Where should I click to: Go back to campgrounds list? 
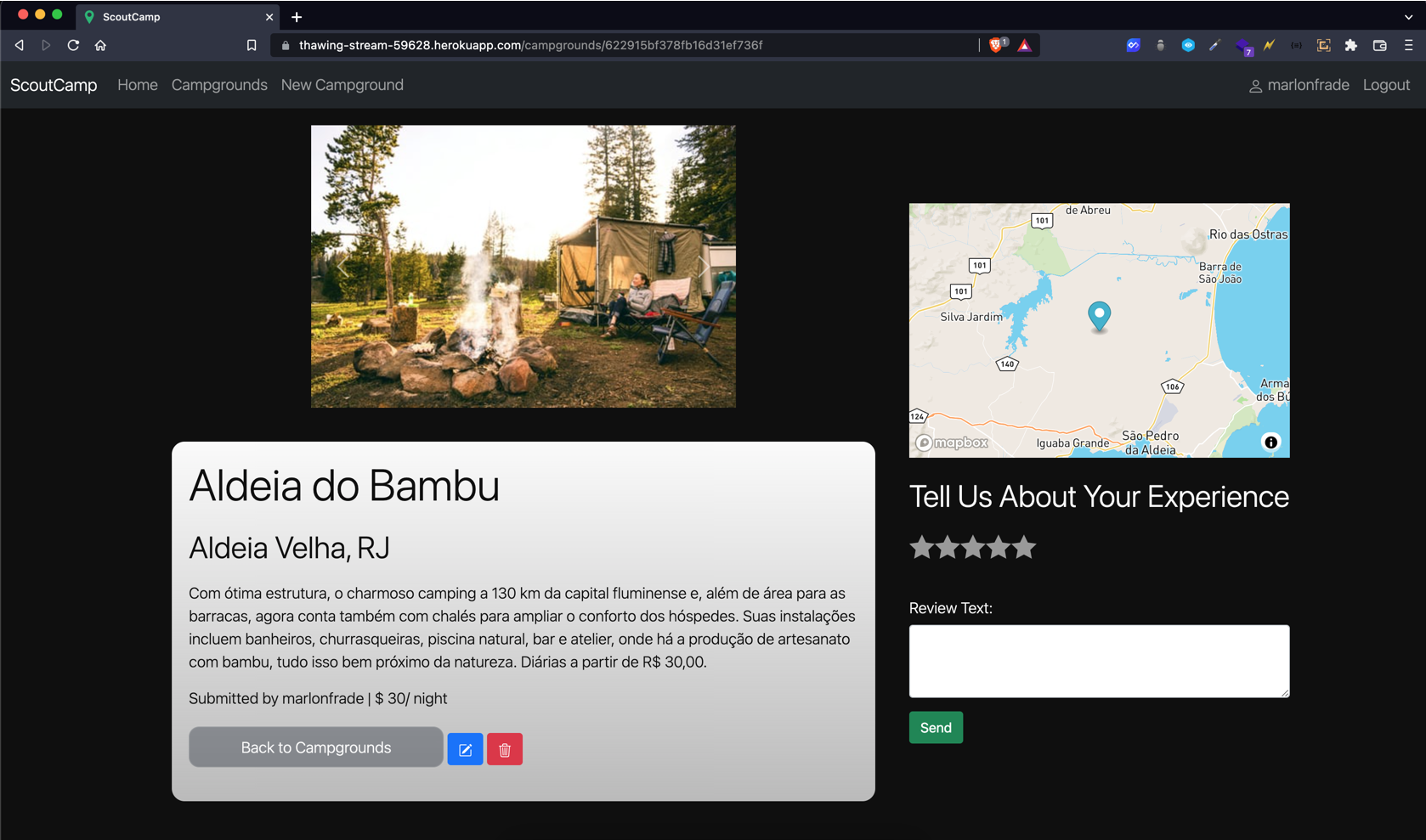tap(316, 747)
